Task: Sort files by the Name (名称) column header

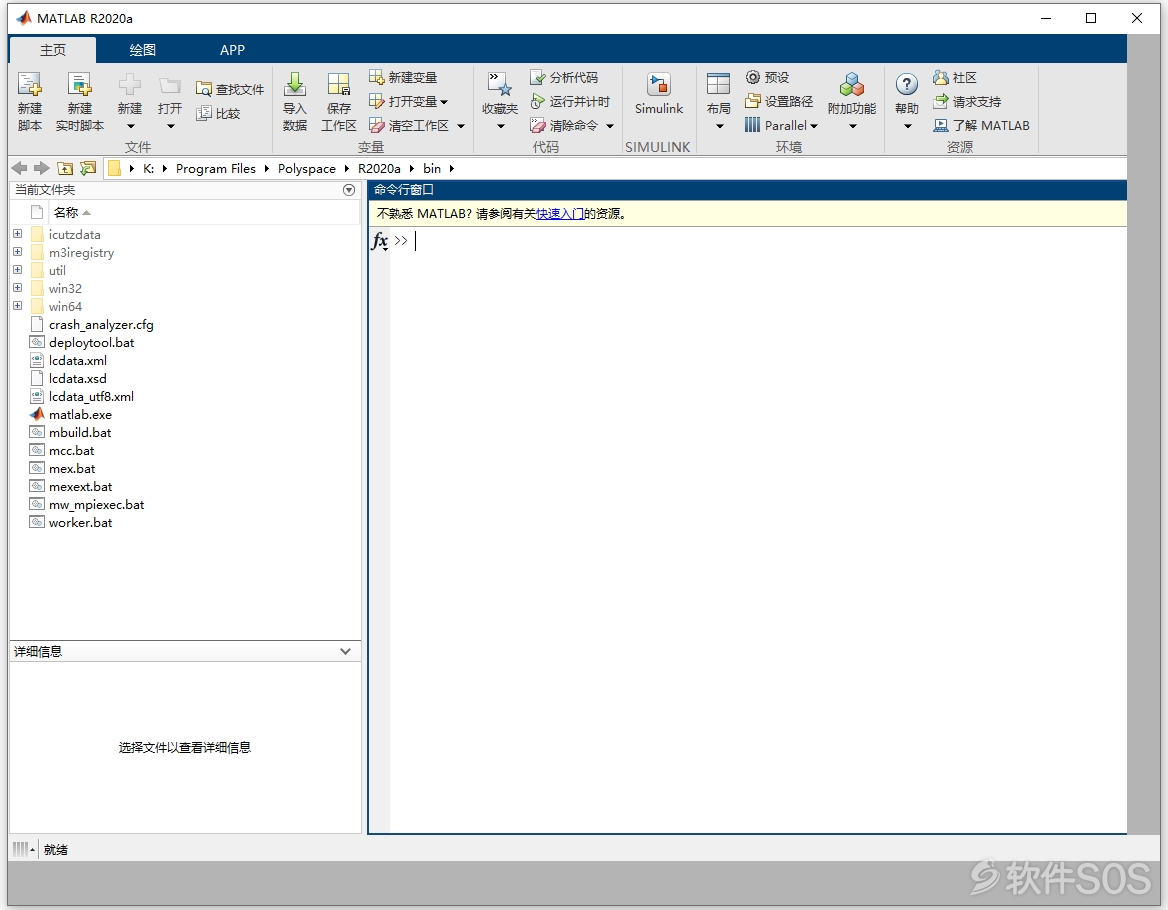Action: (x=203, y=212)
